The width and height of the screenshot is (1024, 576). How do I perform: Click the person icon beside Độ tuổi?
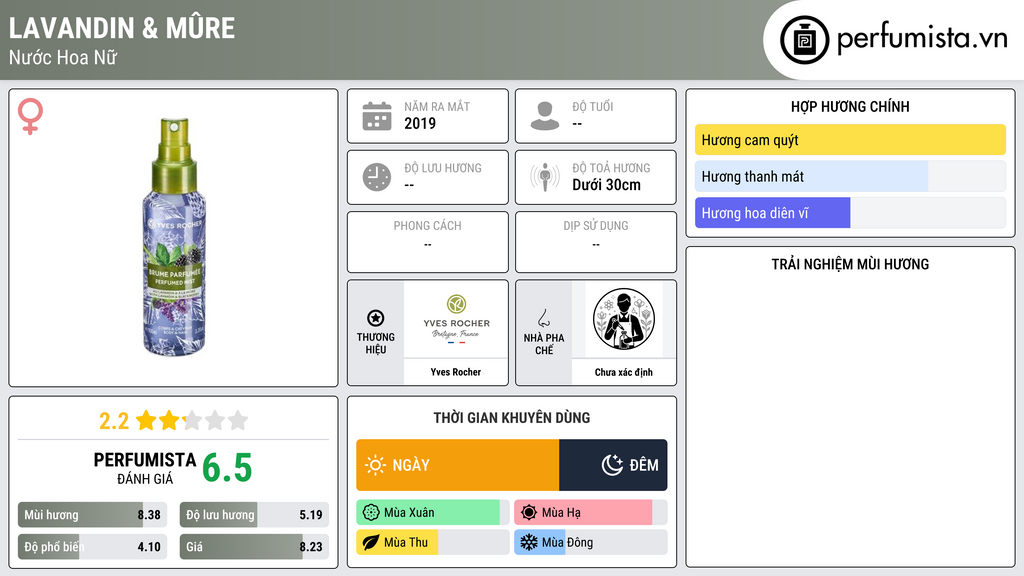coord(545,116)
